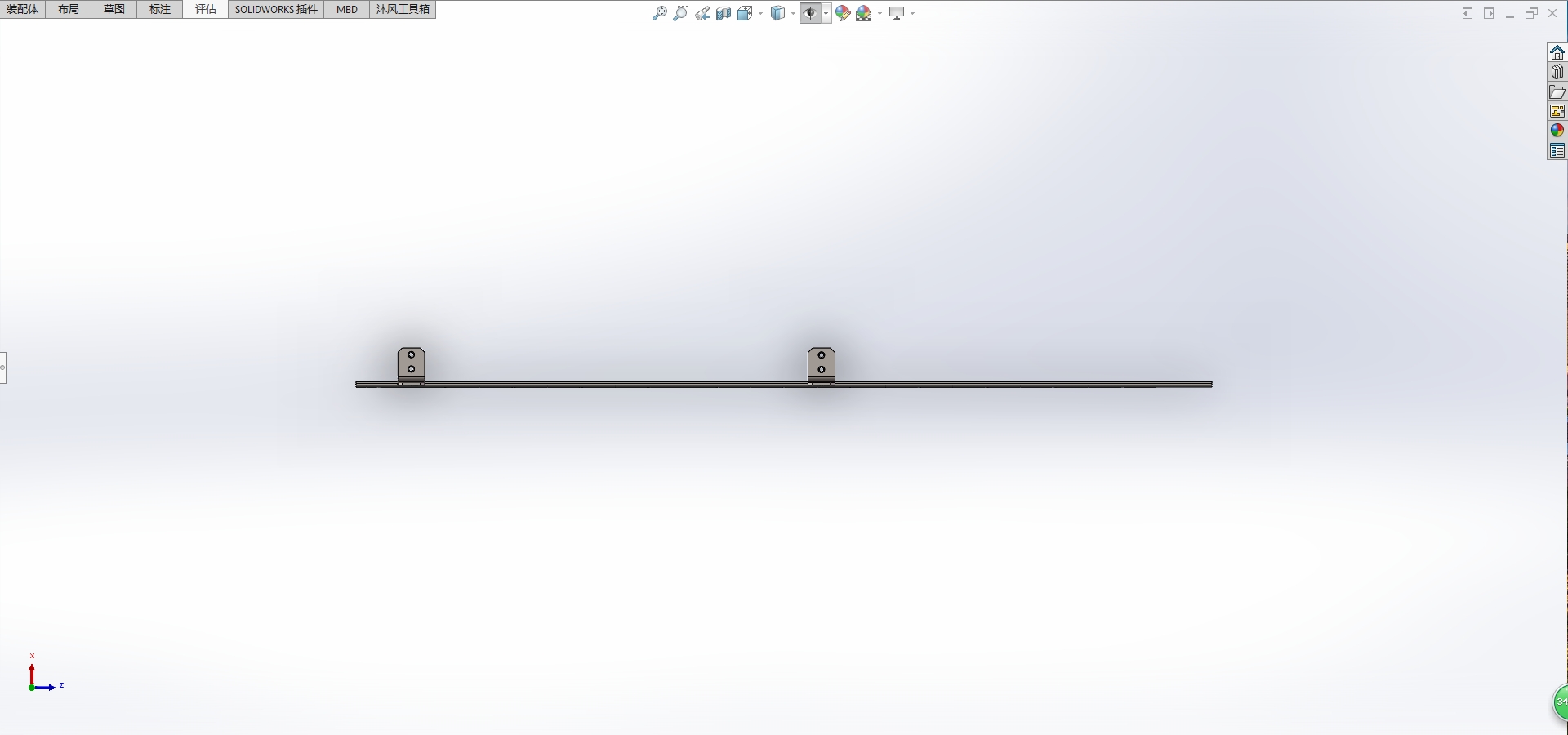This screenshot has width=1568, height=735.
Task: Open the 评估 tab
Action: 206,10
